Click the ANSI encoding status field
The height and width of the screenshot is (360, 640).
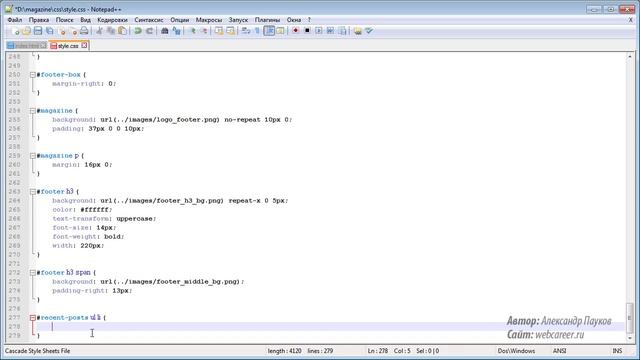click(x=559, y=351)
